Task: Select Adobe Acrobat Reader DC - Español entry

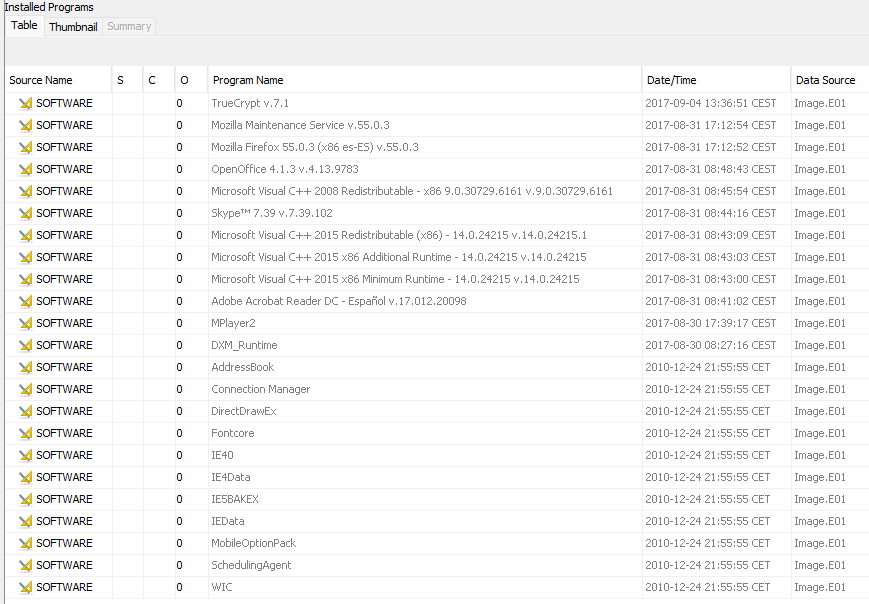Action: tap(339, 301)
